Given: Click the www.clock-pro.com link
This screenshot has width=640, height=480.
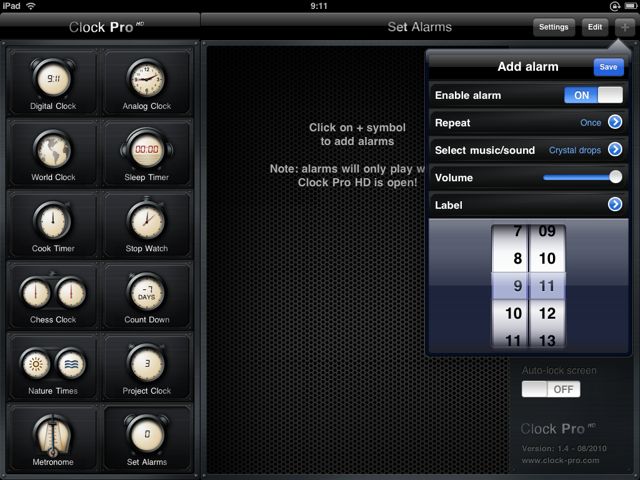Looking at the screenshot, I should 560,460.
